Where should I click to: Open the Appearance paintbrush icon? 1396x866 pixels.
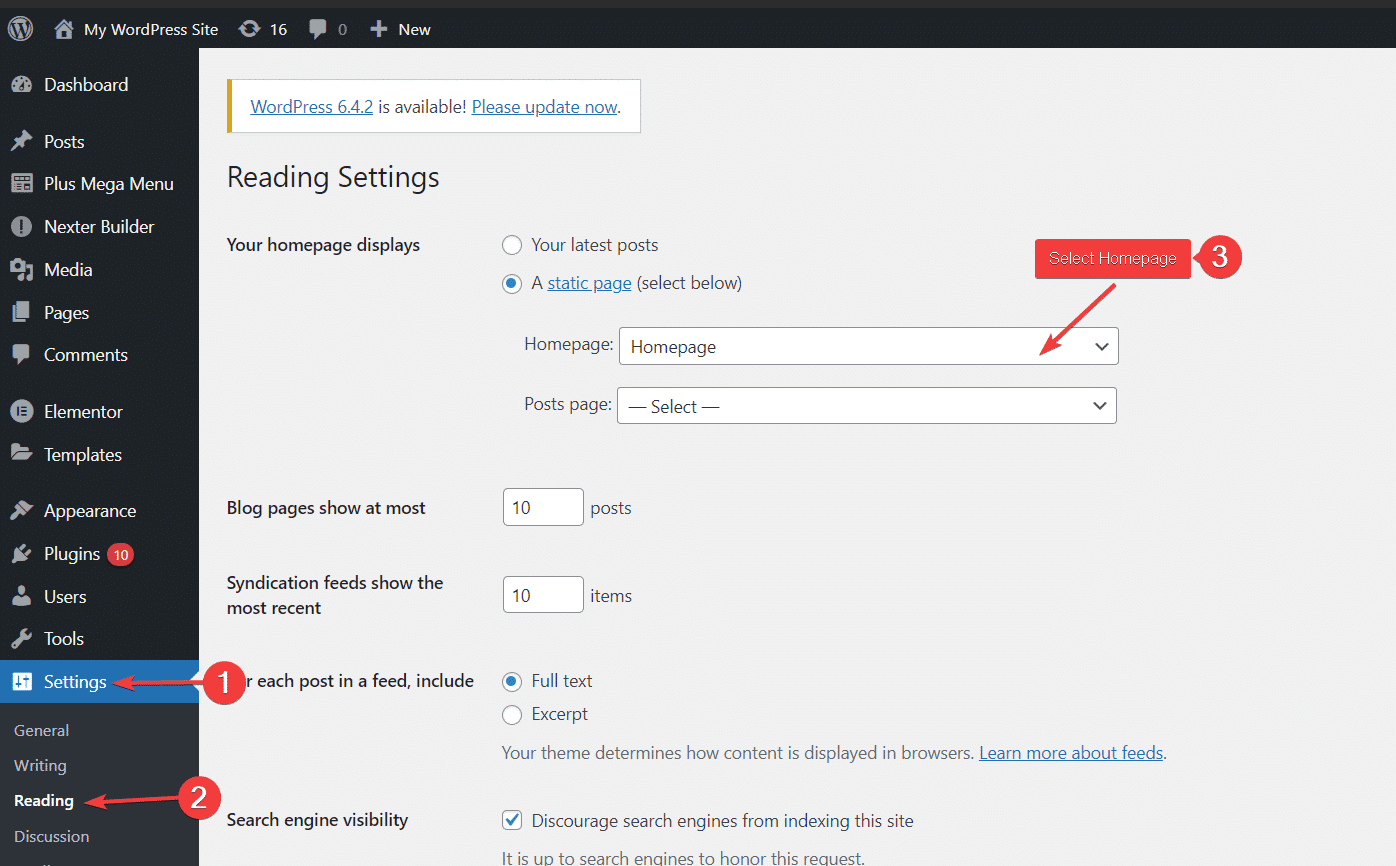pos(22,510)
